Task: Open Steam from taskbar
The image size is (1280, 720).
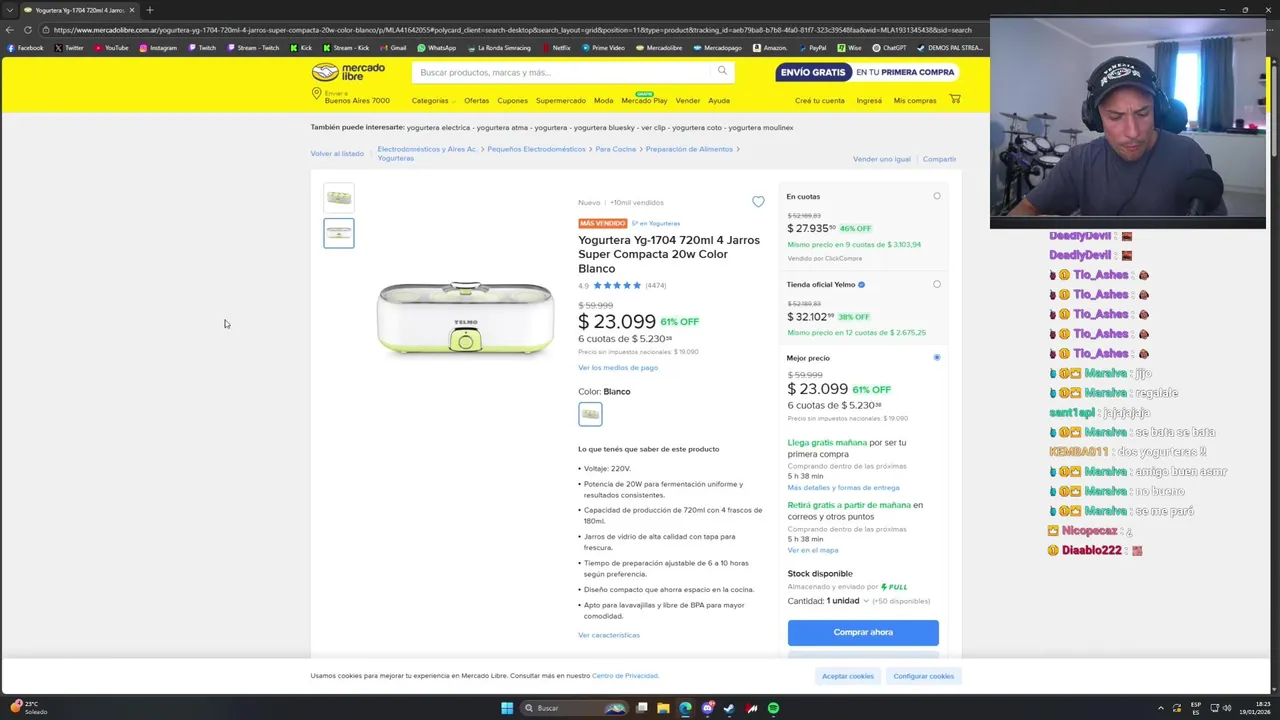Action: [x=729, y=708]
